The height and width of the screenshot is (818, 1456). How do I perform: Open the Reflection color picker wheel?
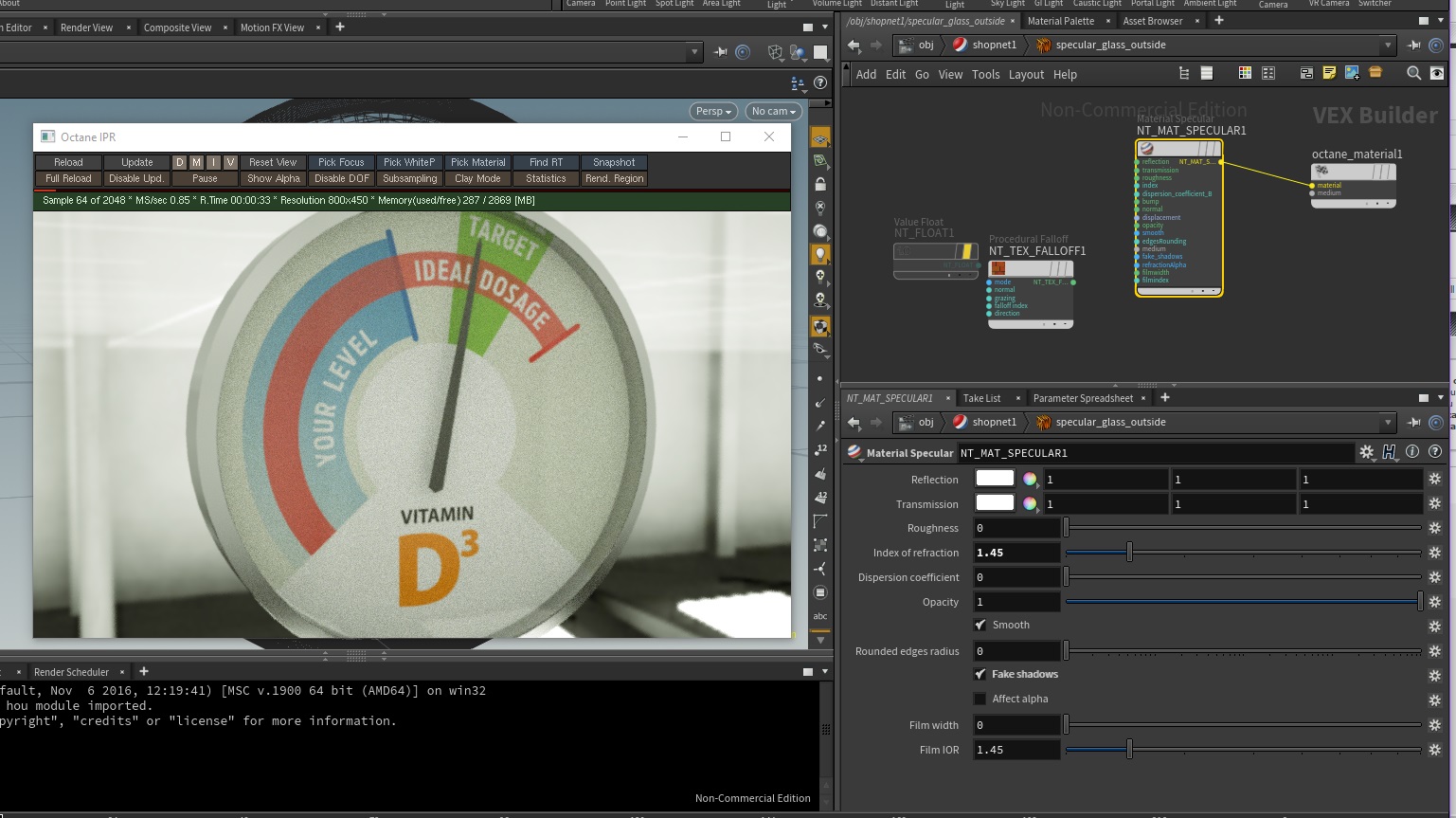click(1030, 479)
